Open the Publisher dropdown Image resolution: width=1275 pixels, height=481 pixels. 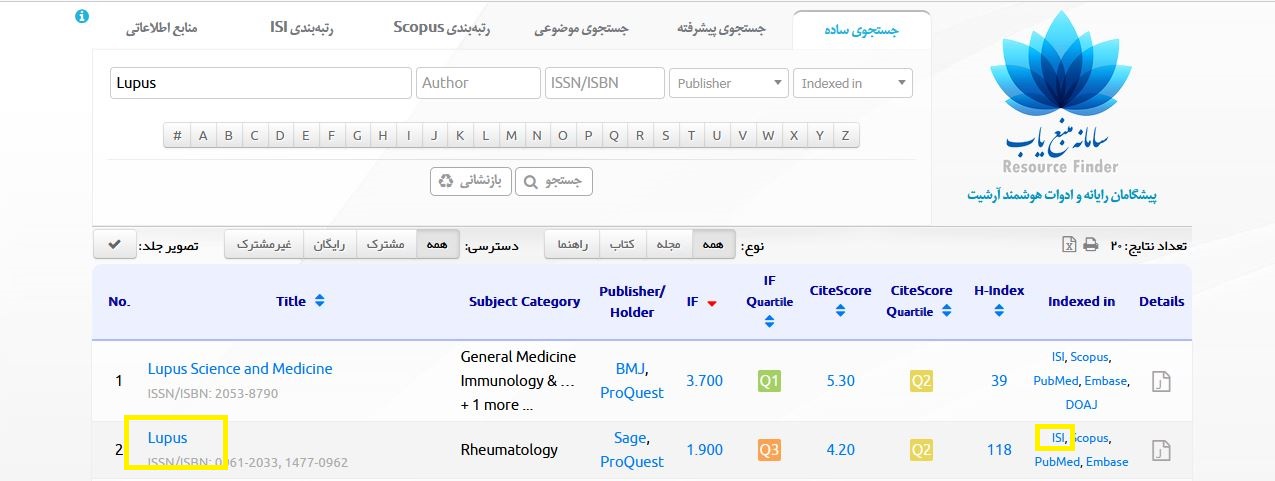728,83
